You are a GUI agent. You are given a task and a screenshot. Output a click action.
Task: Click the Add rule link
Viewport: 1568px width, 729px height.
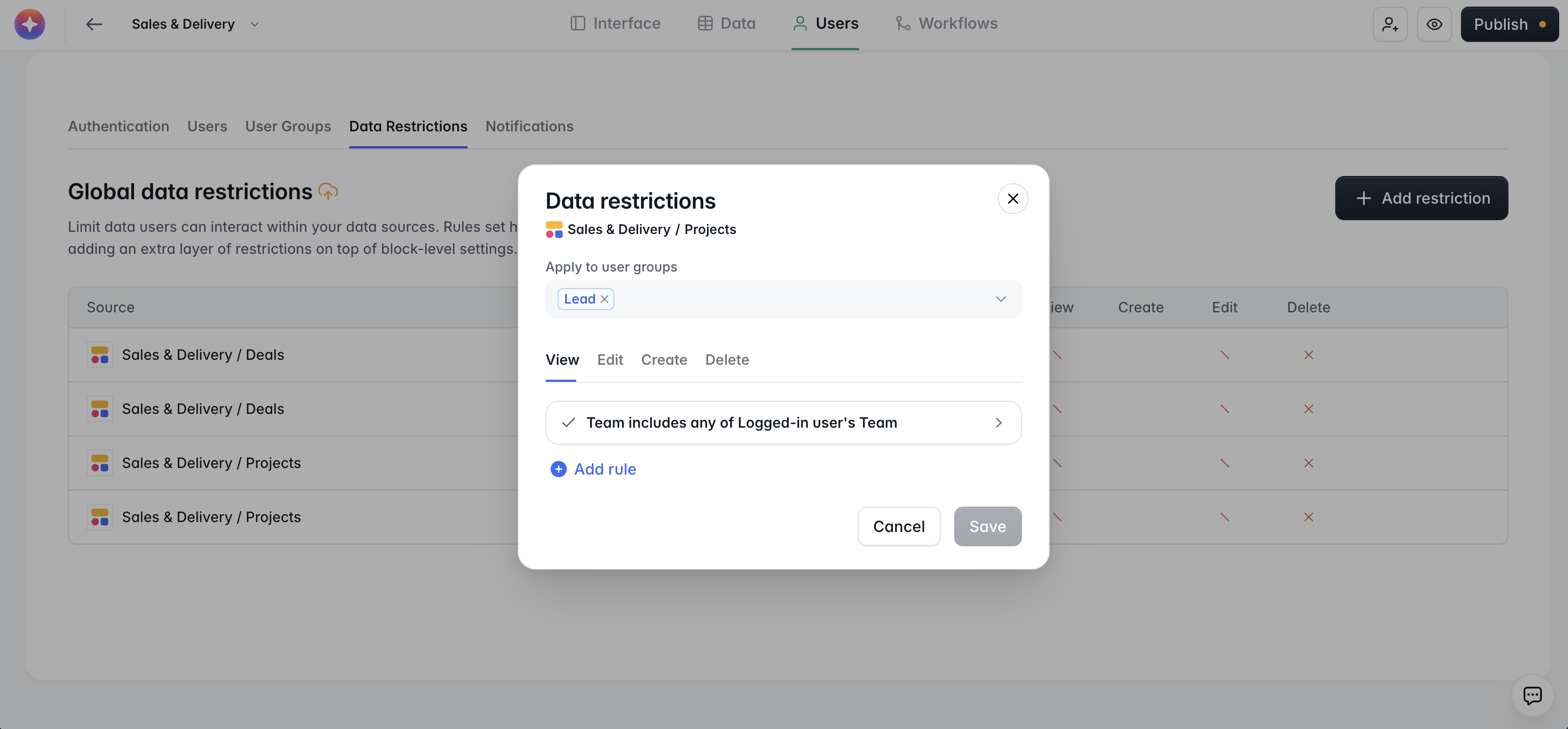pyautogui.click(x=593, y=469)
